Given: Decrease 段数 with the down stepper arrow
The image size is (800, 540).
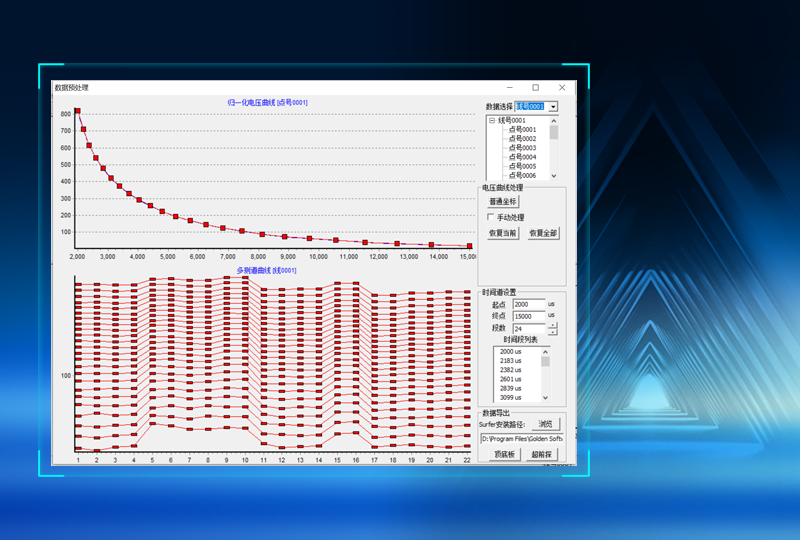Looking at the screenshot, I should click(552, 332).
